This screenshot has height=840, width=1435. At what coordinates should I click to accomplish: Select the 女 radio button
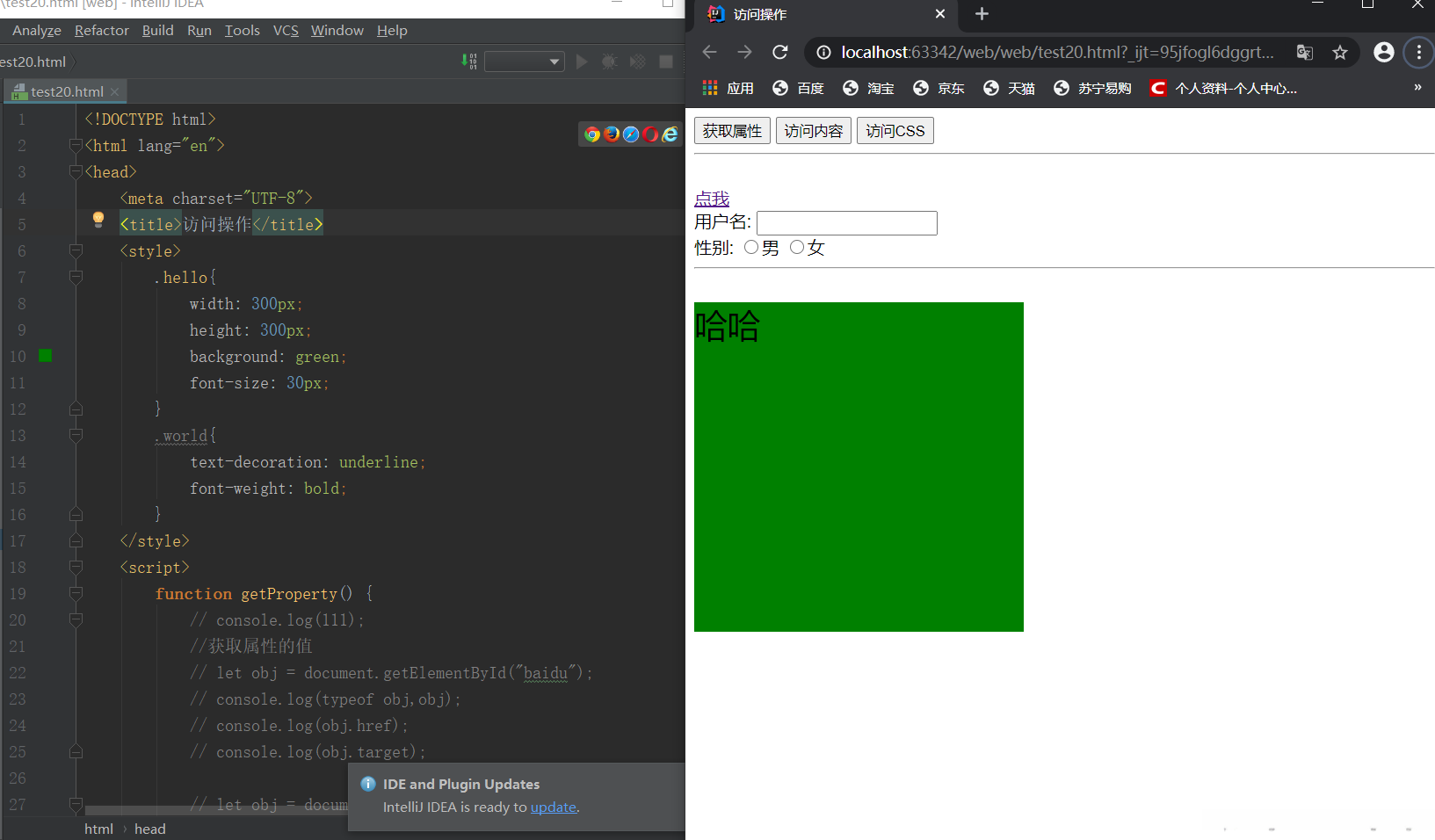797,248
